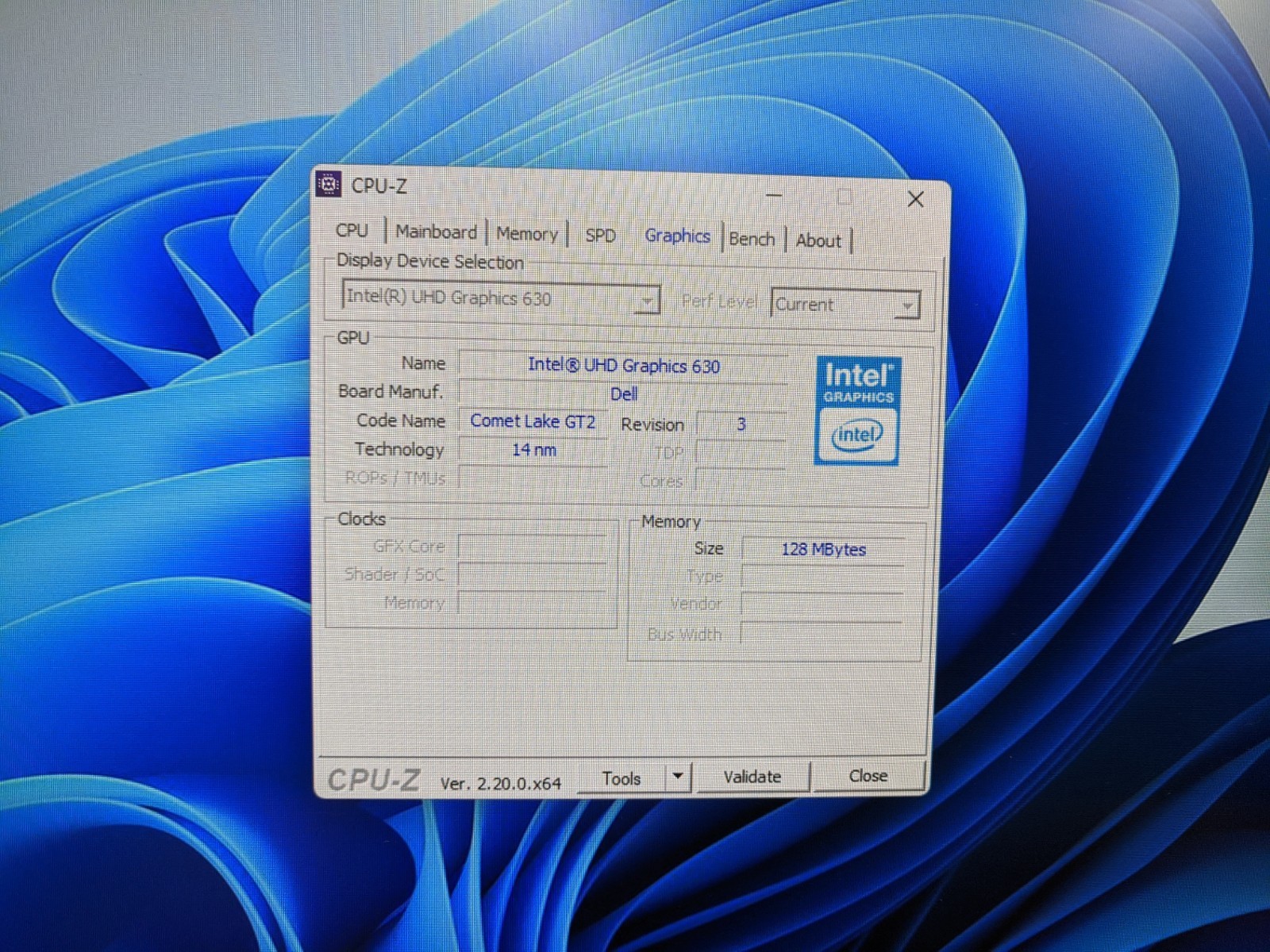Open the Mainboard tab
This screenshot has width=1270, height=952.
click(x=436, y=232)
